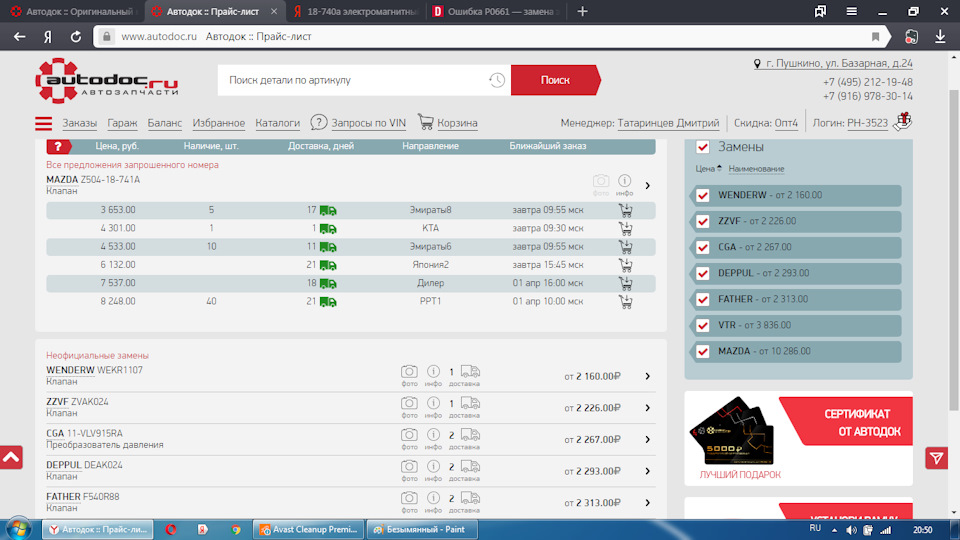
Task: Open browser downloads icon
Action: 940,37
